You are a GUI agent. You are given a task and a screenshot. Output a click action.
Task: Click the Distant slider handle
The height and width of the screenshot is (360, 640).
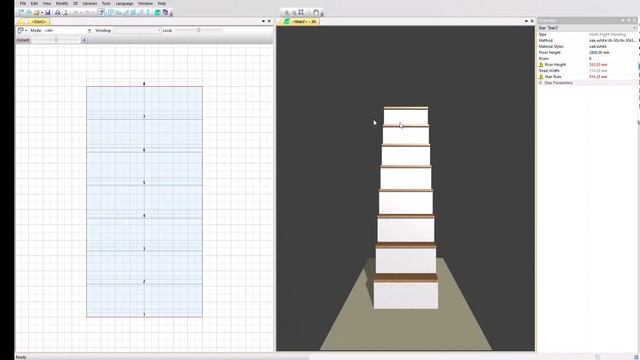(56, 40)
